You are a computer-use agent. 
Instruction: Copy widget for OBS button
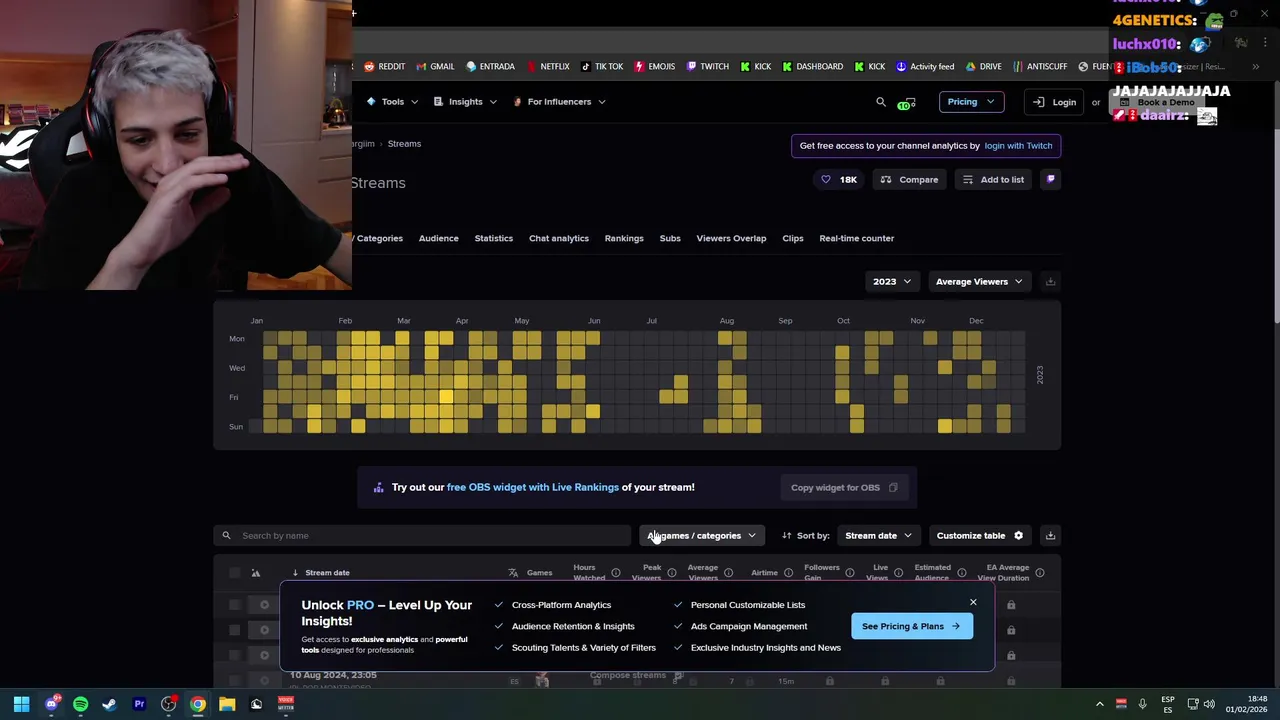point(843,488)
